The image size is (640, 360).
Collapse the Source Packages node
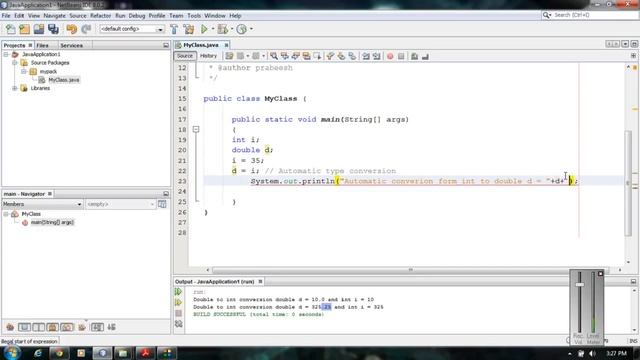[x=15, y=63]
